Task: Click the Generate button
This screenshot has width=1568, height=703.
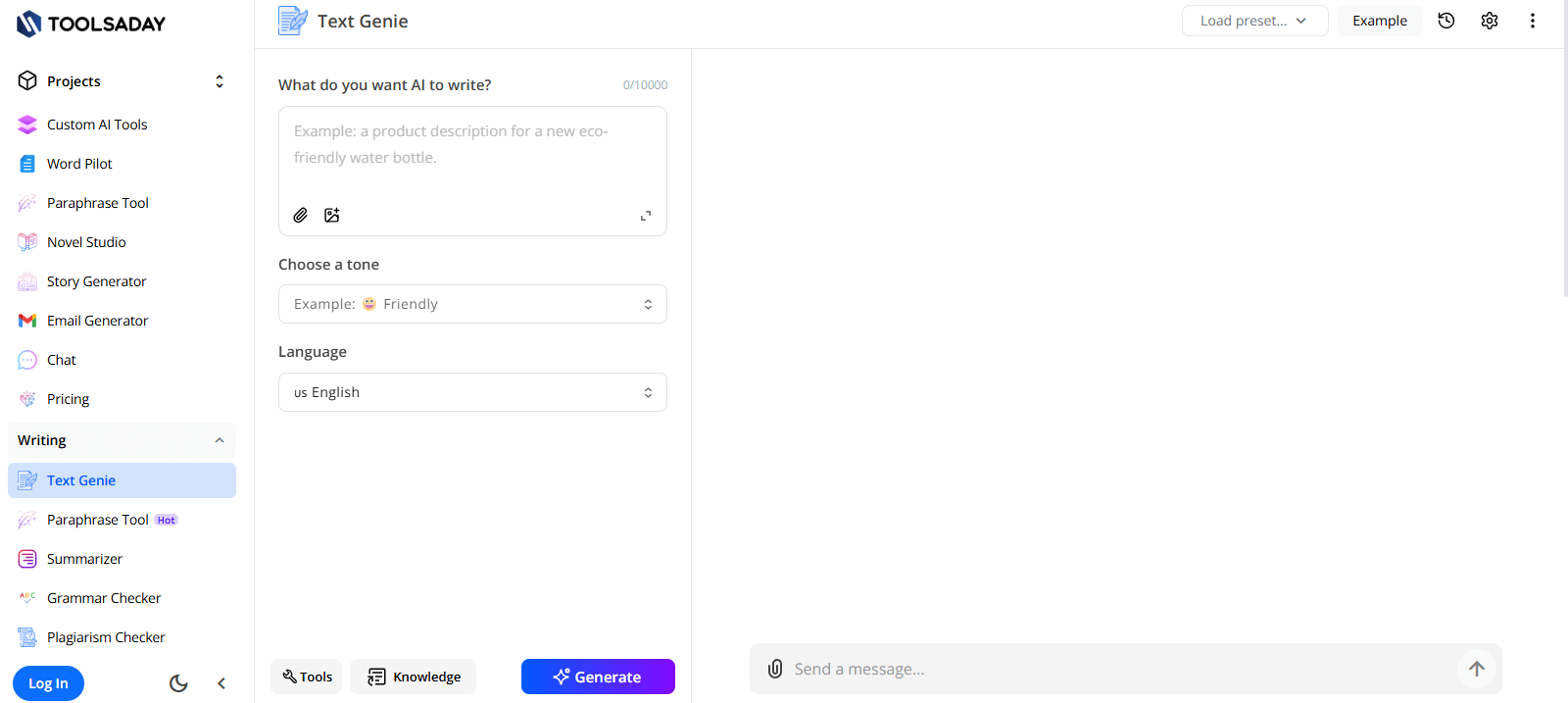Action: [598, 677]
